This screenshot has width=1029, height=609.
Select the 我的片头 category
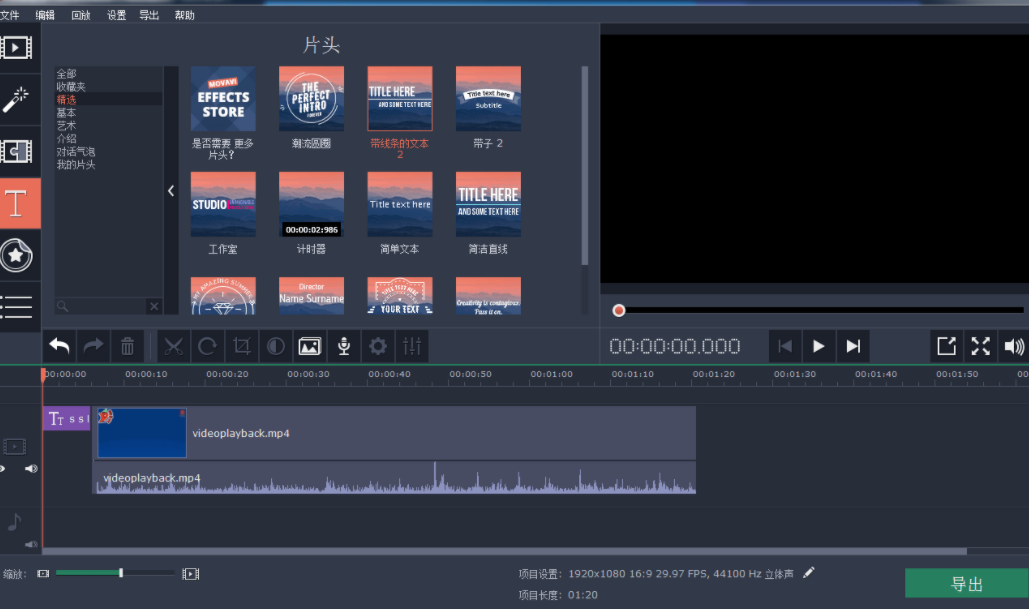pos(75,165)
